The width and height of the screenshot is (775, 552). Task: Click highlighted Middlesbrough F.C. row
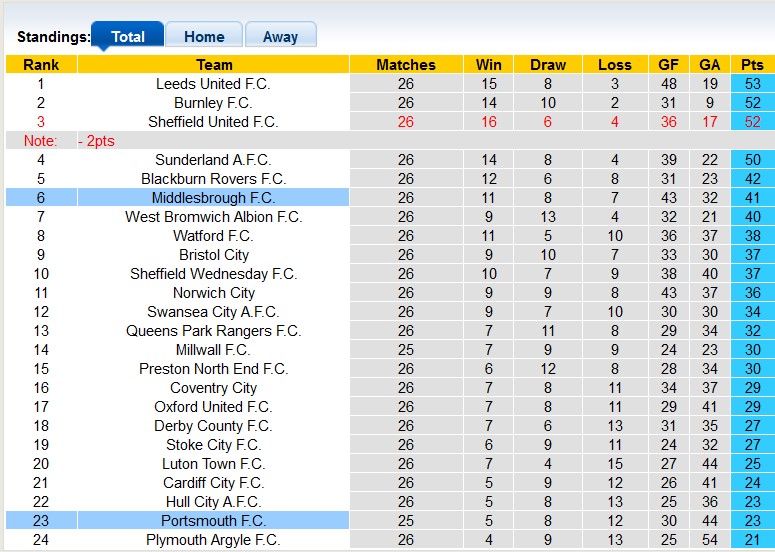coord(213,198)
